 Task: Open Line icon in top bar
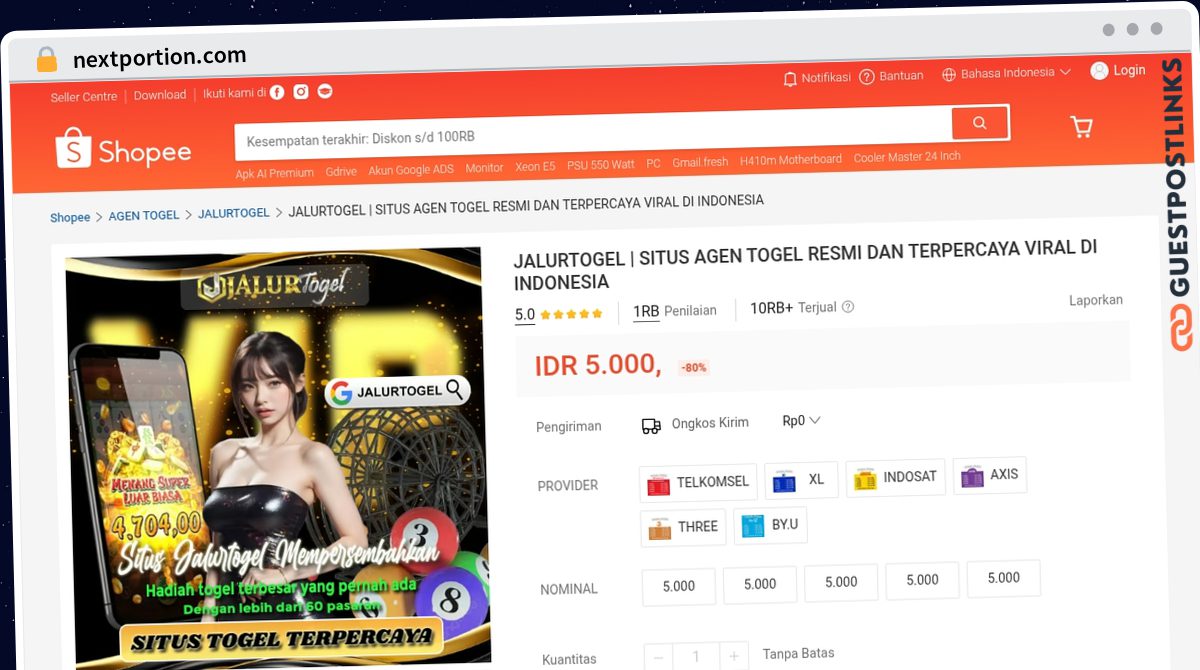[x=325, y=91]
